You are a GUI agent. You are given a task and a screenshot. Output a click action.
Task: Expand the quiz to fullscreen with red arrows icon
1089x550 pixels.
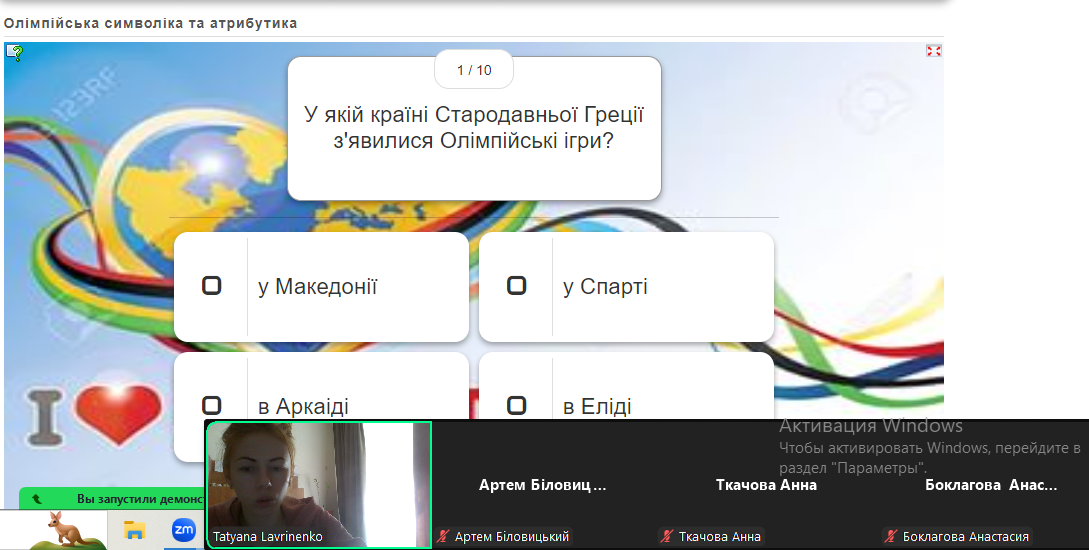[x=933, y=51]
